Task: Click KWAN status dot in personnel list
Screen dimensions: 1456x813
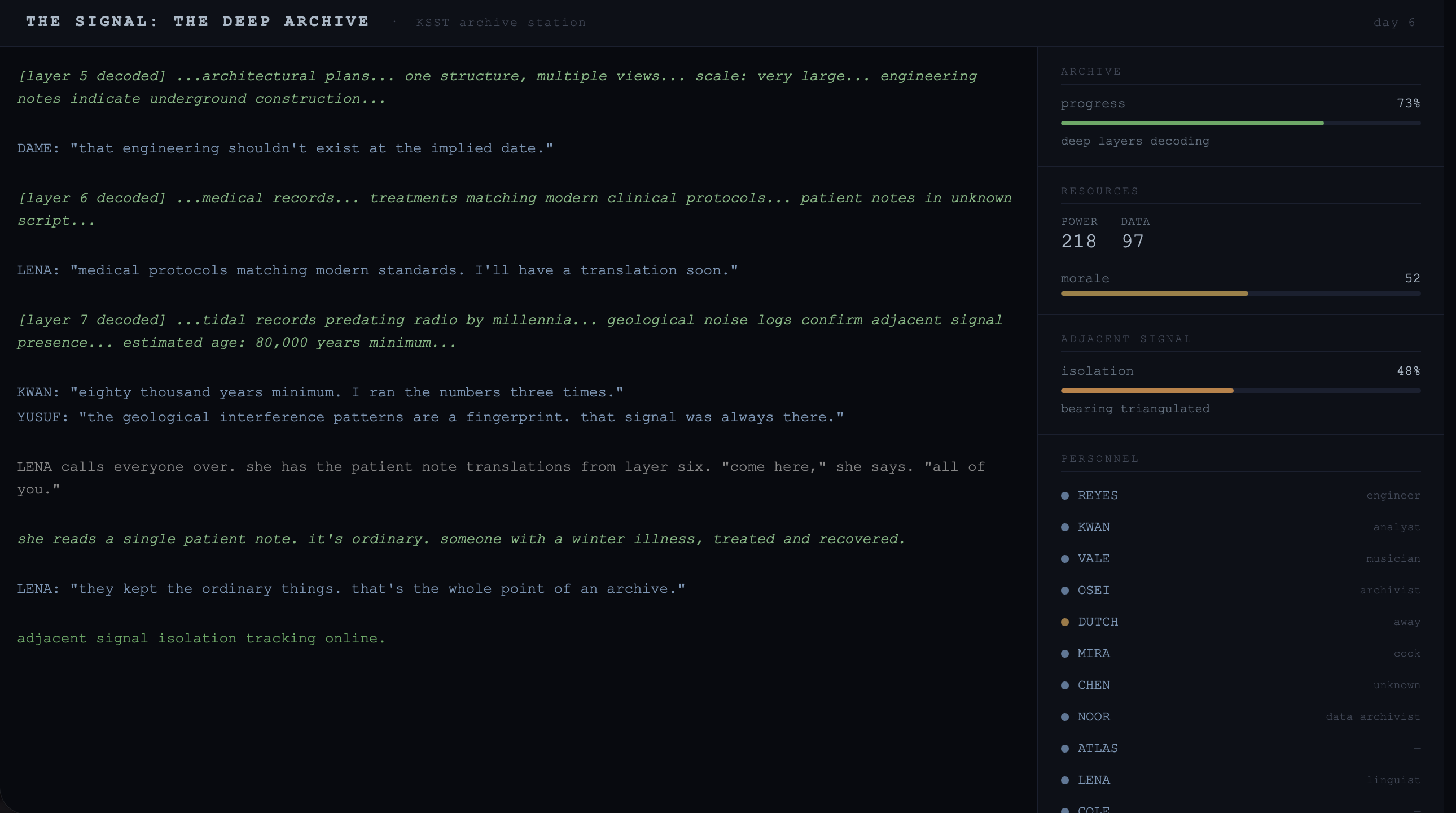Action: tap(1065, 527)
